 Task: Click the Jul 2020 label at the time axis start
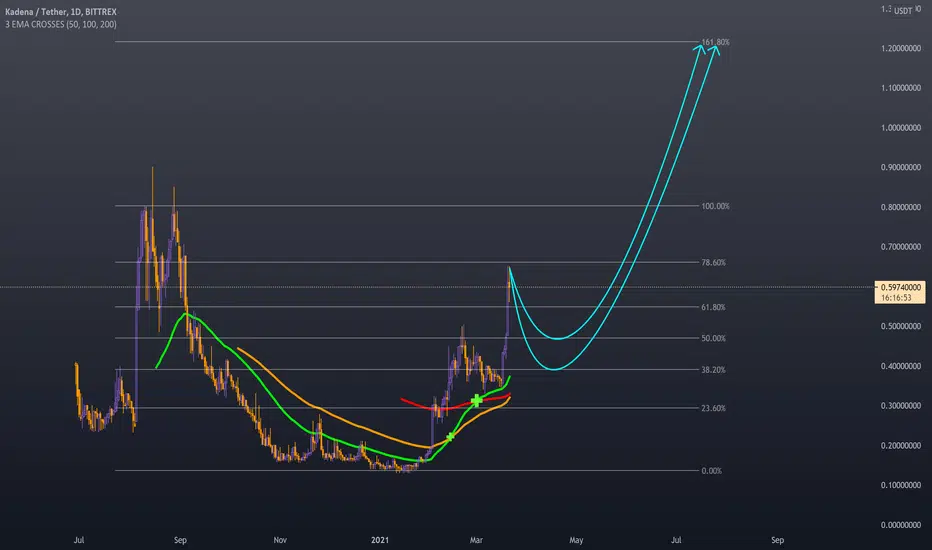click(x=79, y=540)
